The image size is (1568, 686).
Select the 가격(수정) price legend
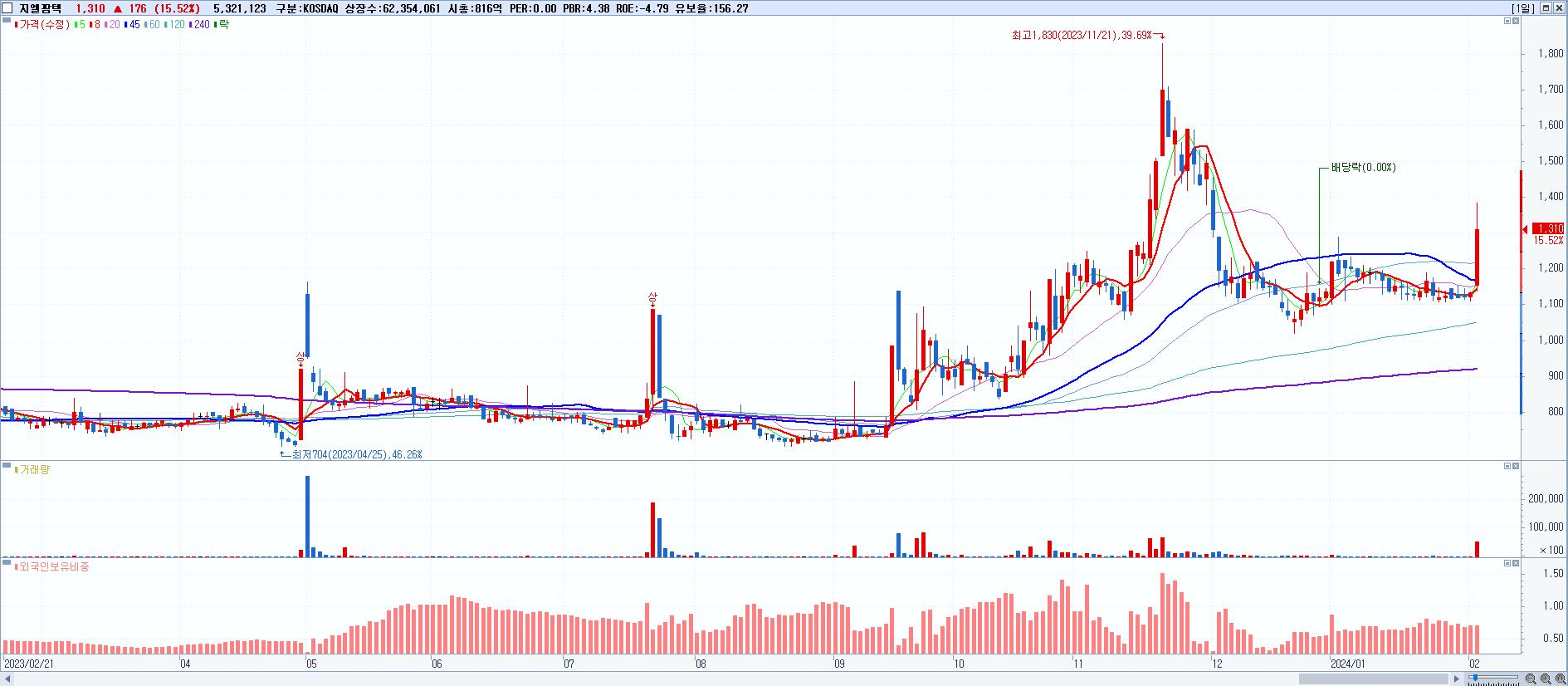[x=42, y=25]
